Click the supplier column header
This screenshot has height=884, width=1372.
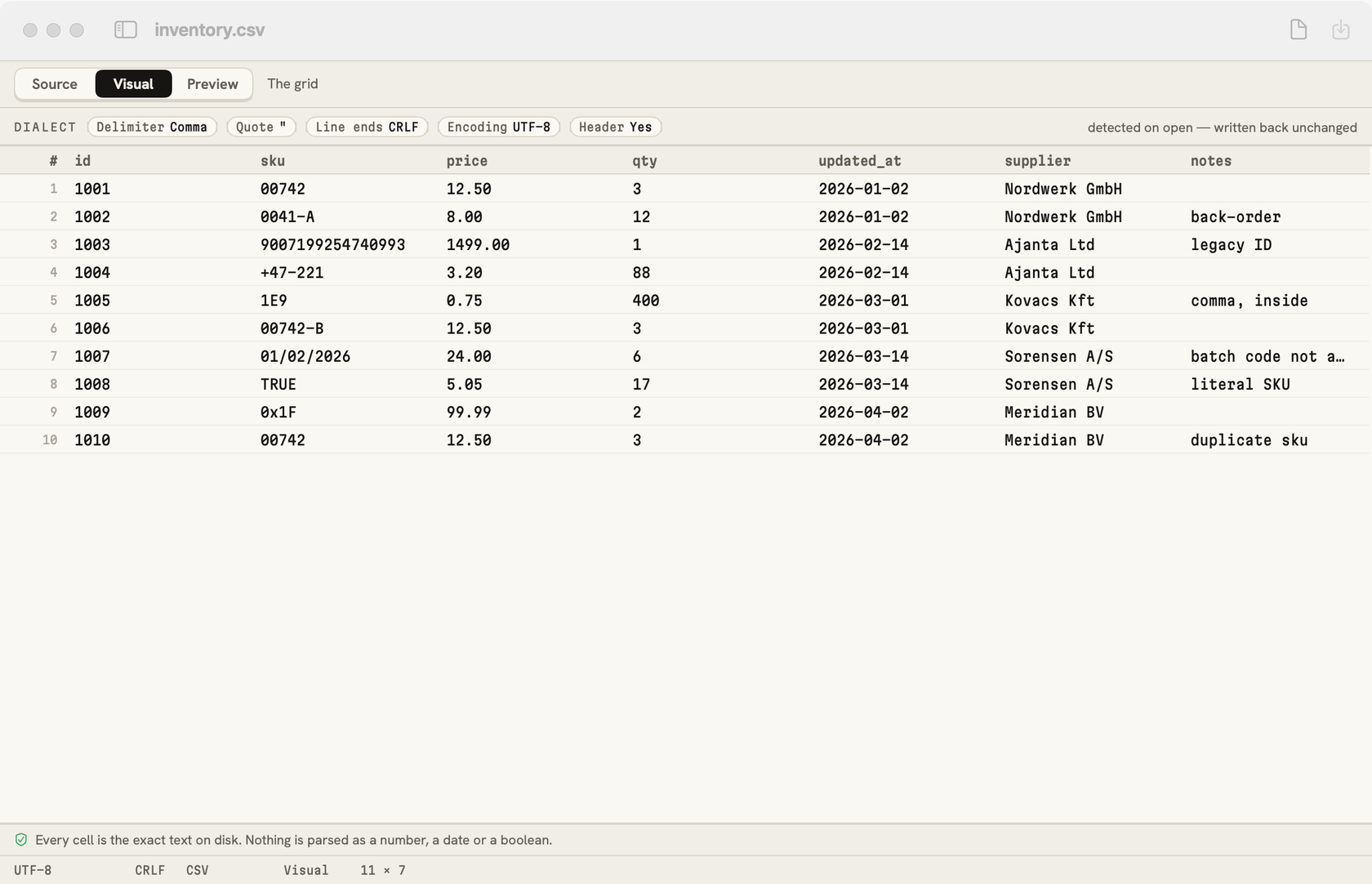click(x=1037, y=161)
